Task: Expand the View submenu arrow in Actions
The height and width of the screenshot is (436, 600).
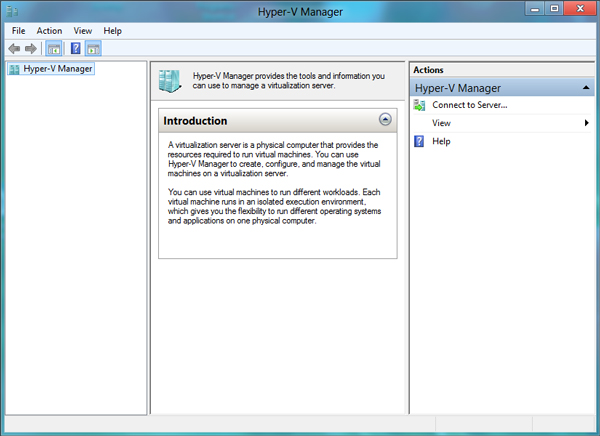Action: click(586, 123)
